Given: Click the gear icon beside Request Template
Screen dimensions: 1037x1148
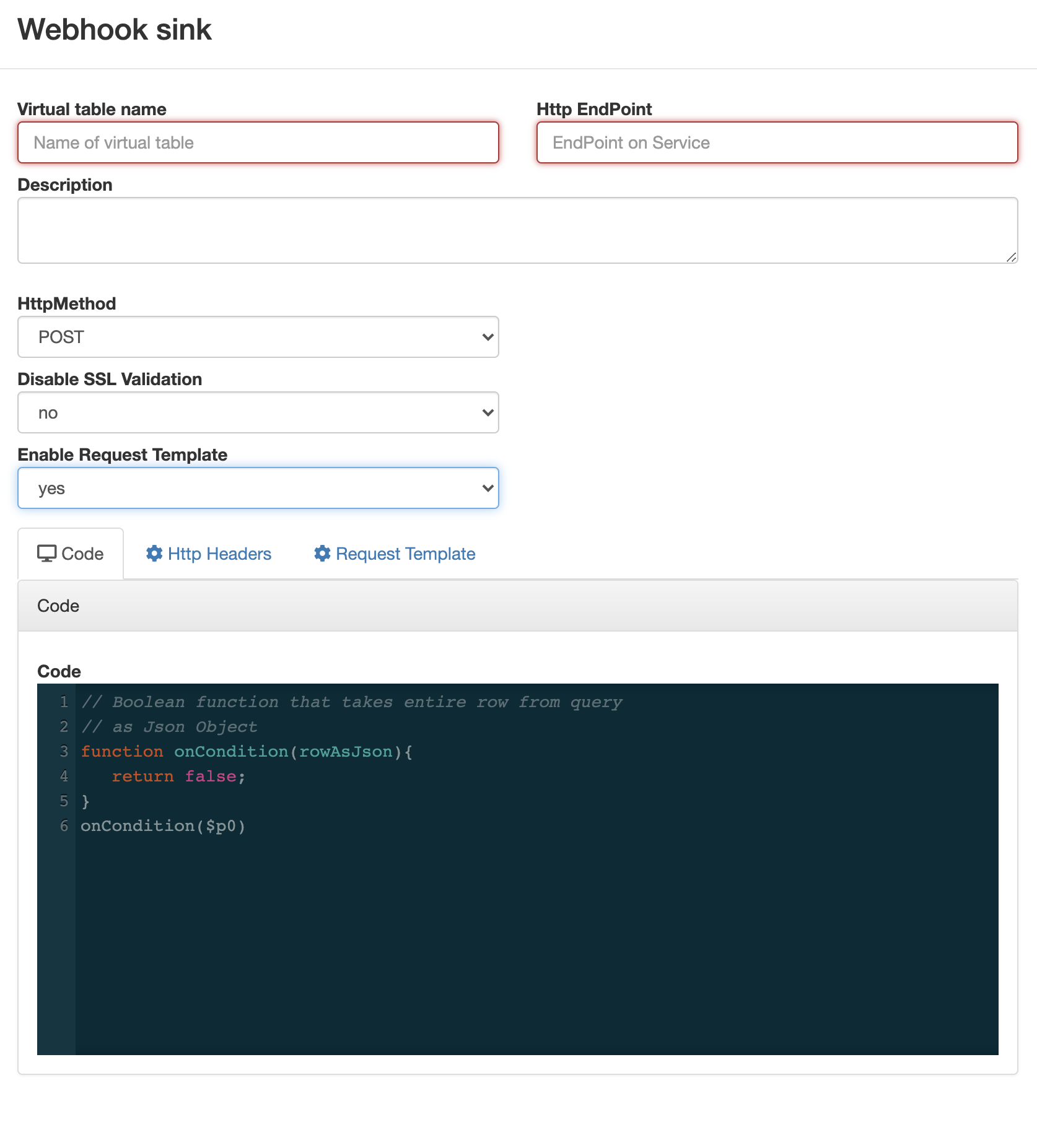Looking at the screenshot, I should click(x=322, y=554).
